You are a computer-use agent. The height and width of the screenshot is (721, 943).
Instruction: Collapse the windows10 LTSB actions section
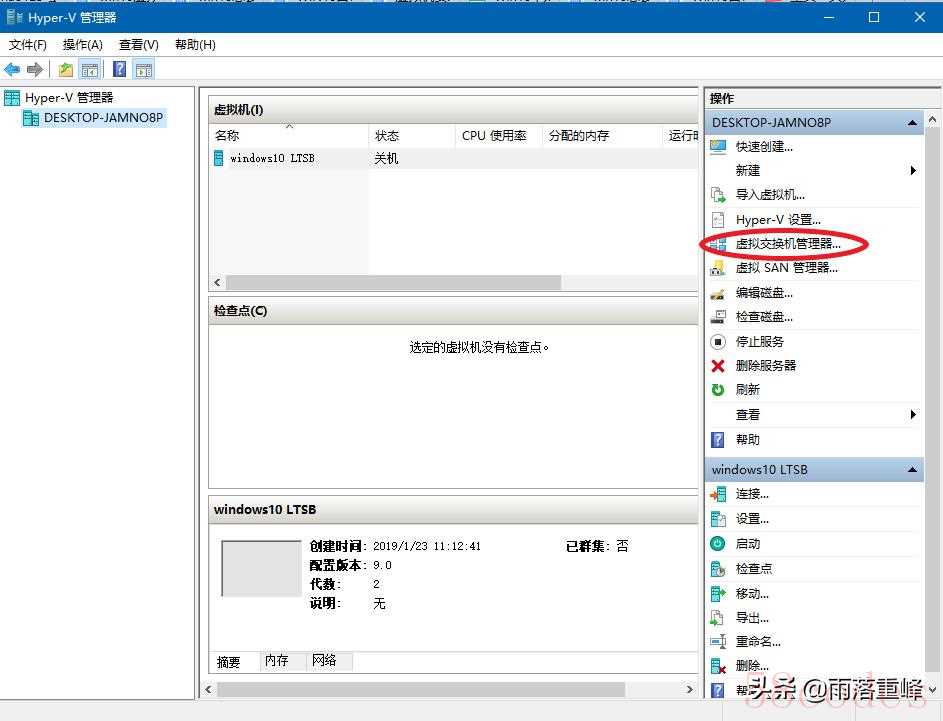coord(912,470)
